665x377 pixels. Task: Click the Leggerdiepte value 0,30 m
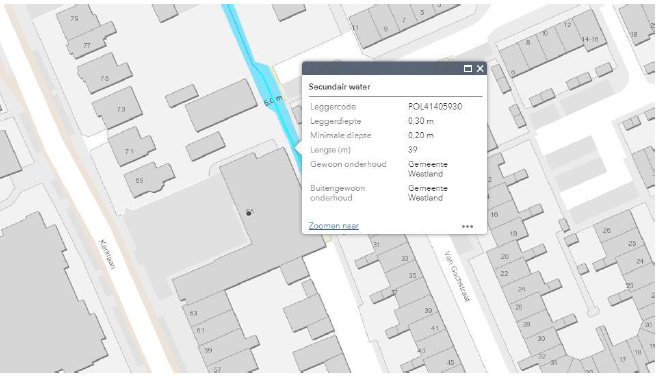(421, 121)
